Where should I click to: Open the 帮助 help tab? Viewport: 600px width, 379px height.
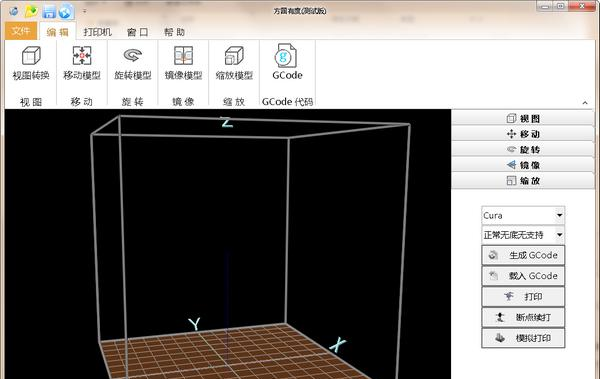[174, 32]
